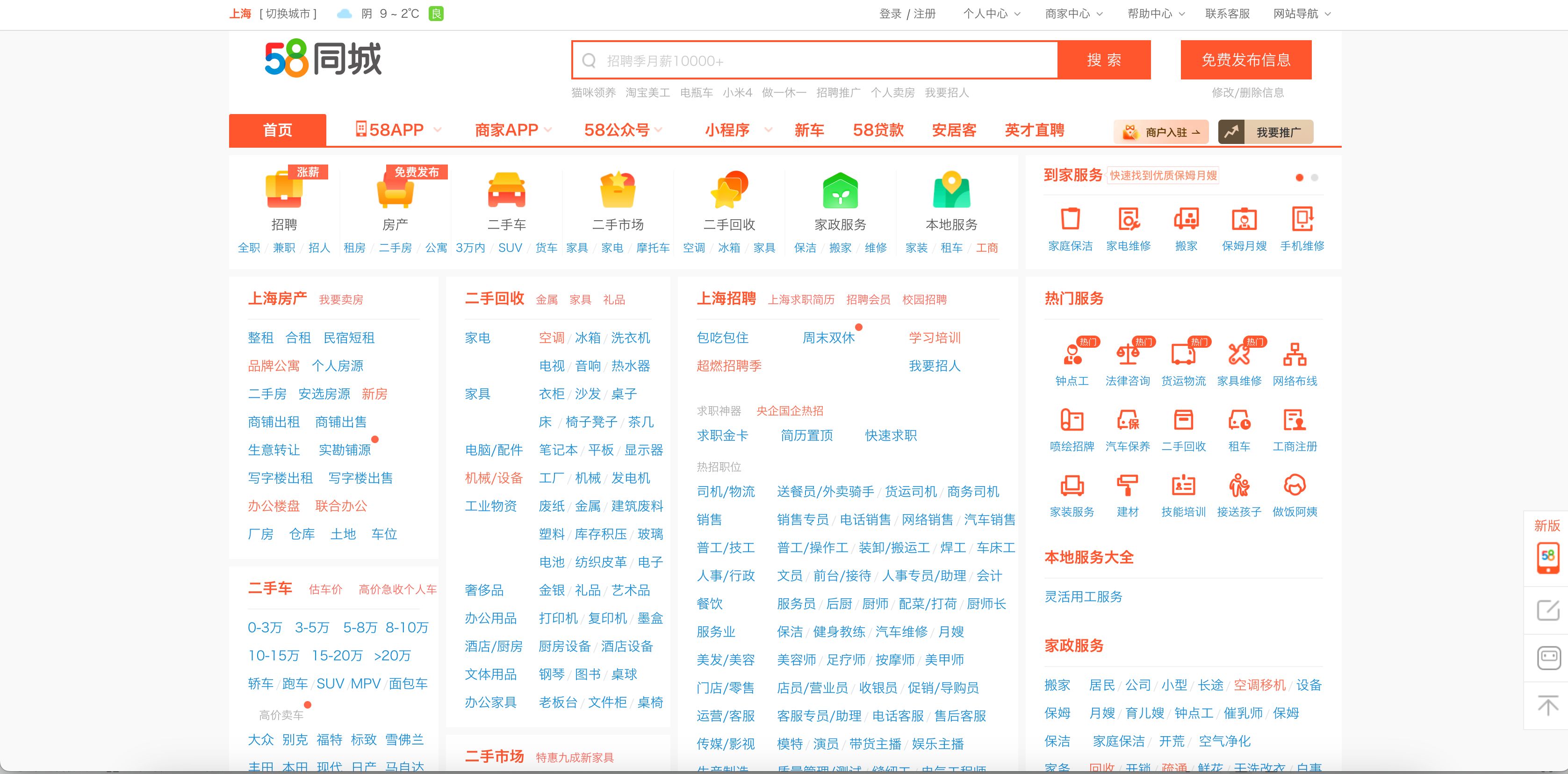The image size is (1568, 774).
Task: Click the 保姆月嫂 service icon
Action: [1244, 218]
